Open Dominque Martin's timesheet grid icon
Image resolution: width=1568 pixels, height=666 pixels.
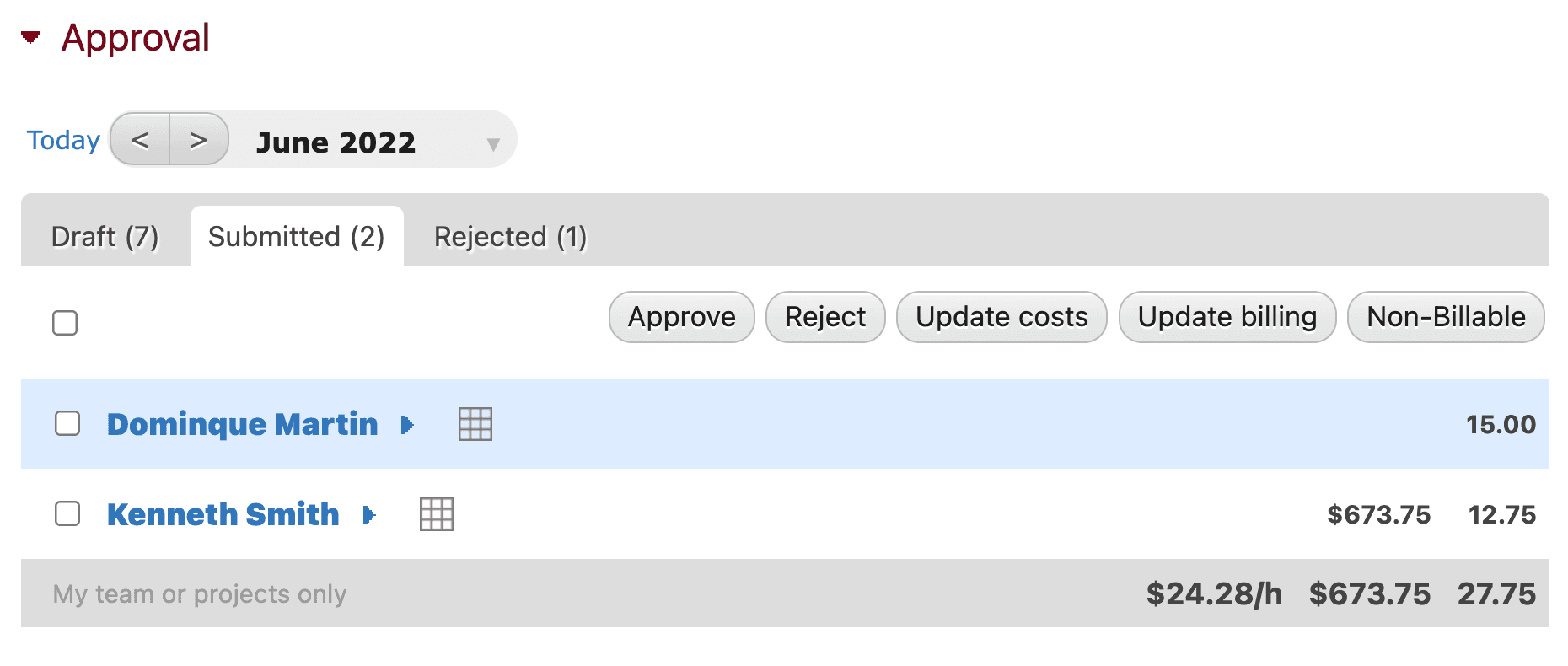click(x=475, y=425)
